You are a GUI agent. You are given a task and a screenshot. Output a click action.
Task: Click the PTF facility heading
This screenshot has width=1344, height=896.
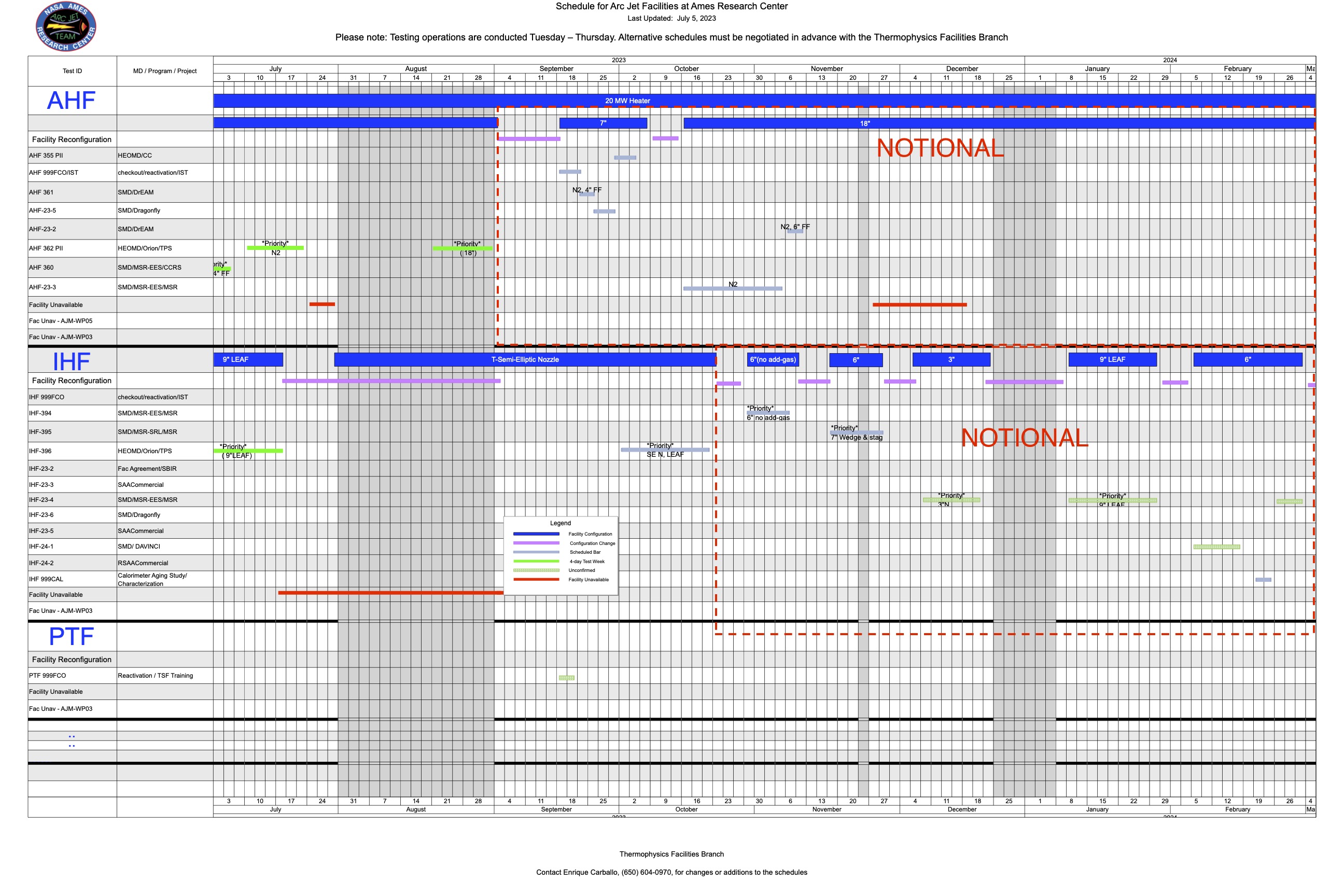(x=72, y=636)
